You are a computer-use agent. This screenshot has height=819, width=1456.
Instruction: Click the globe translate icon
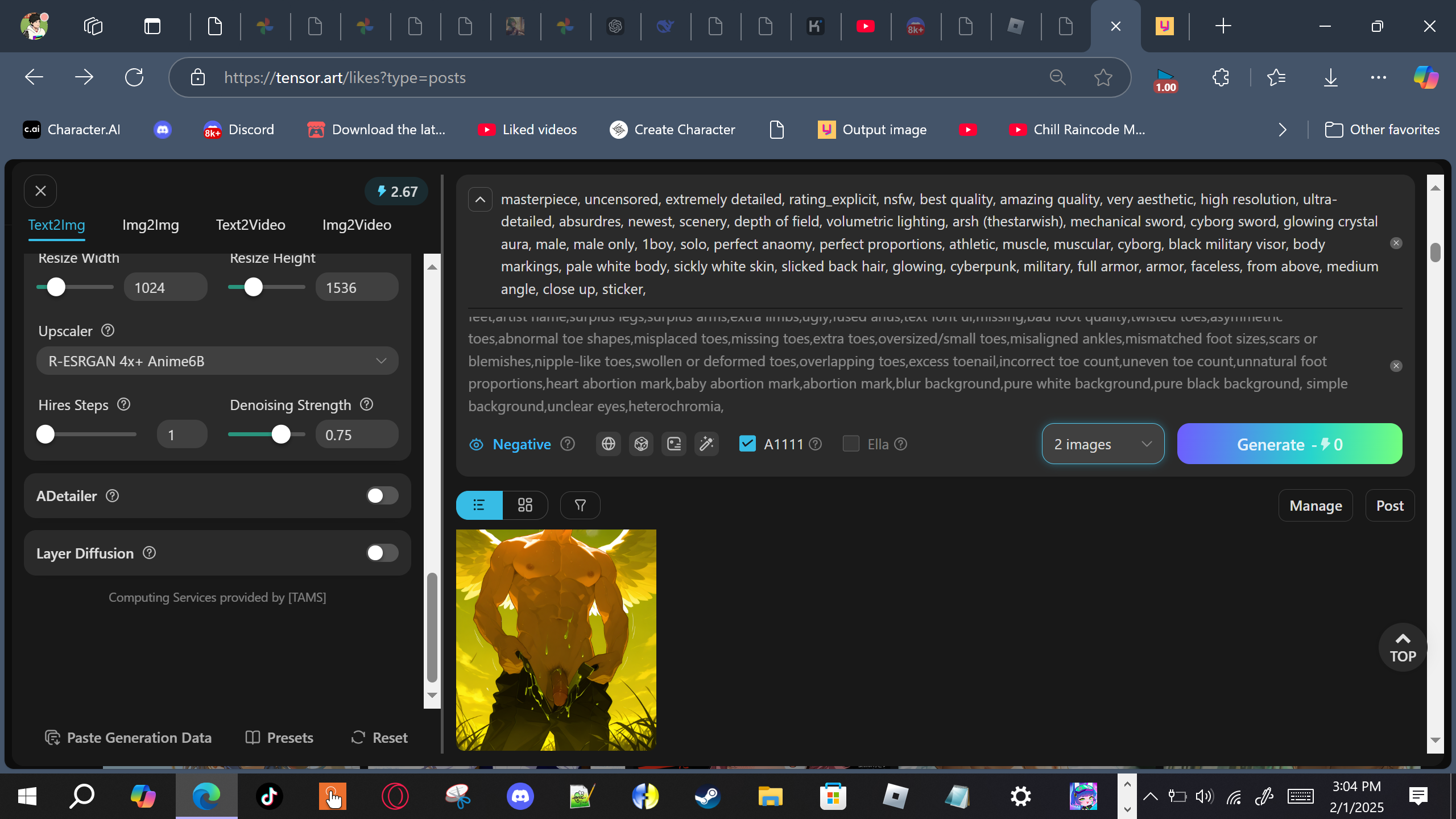click(608, 444)
